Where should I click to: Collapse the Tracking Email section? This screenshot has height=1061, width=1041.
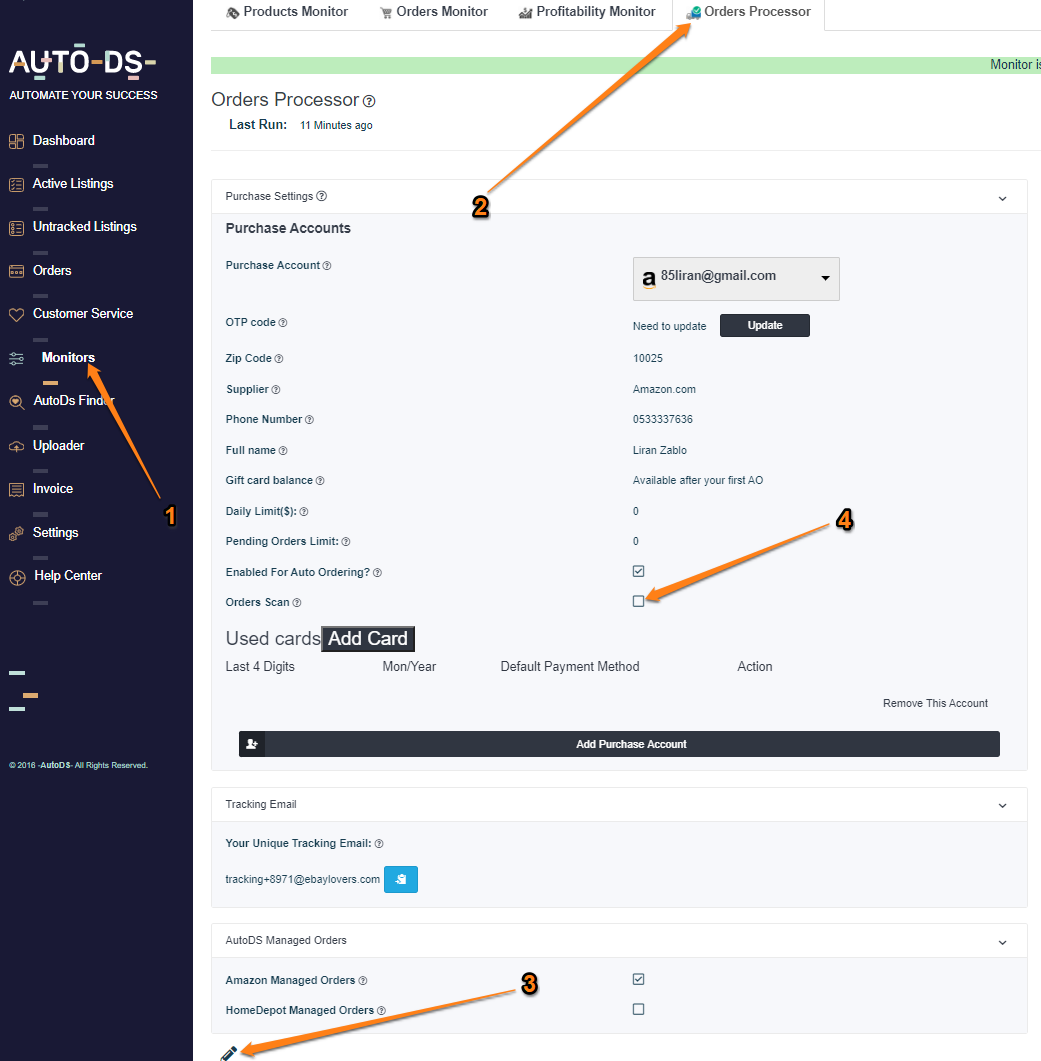1002,805
